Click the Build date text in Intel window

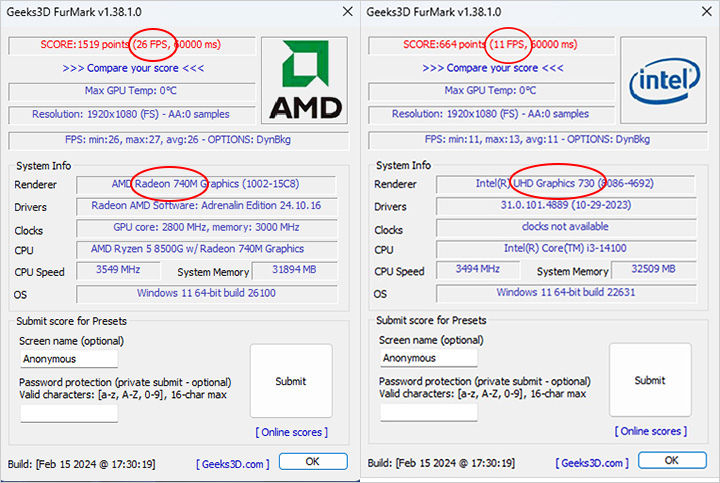[441, 463]
